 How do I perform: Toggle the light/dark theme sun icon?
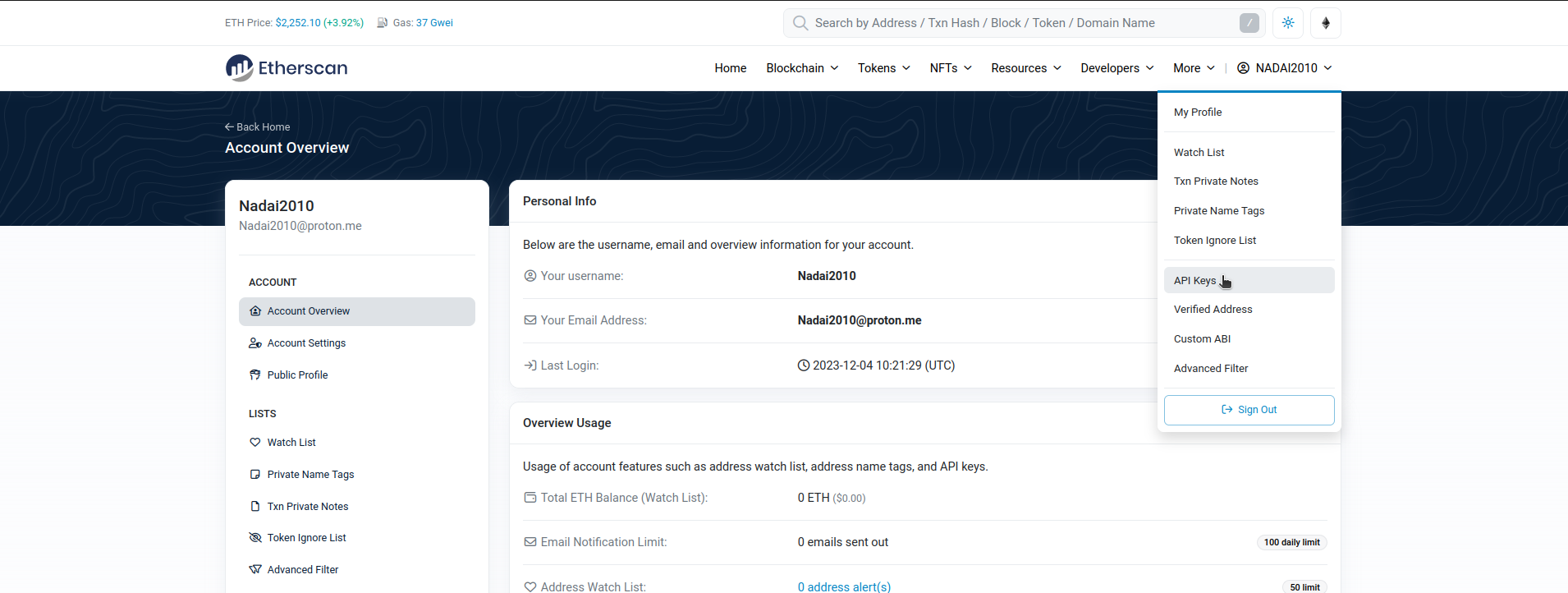click(1288, 23)
